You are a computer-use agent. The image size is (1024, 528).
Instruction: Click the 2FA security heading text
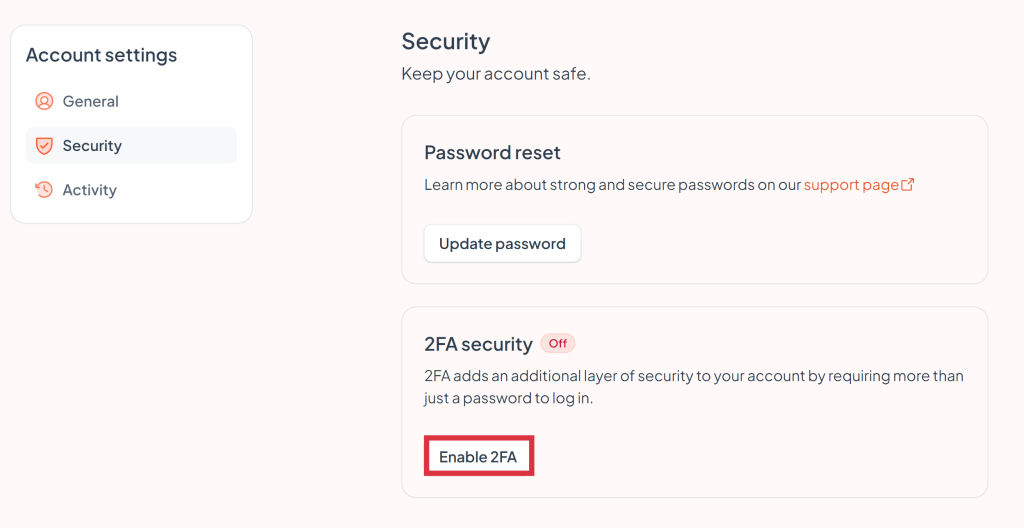(x=478, y=344)
